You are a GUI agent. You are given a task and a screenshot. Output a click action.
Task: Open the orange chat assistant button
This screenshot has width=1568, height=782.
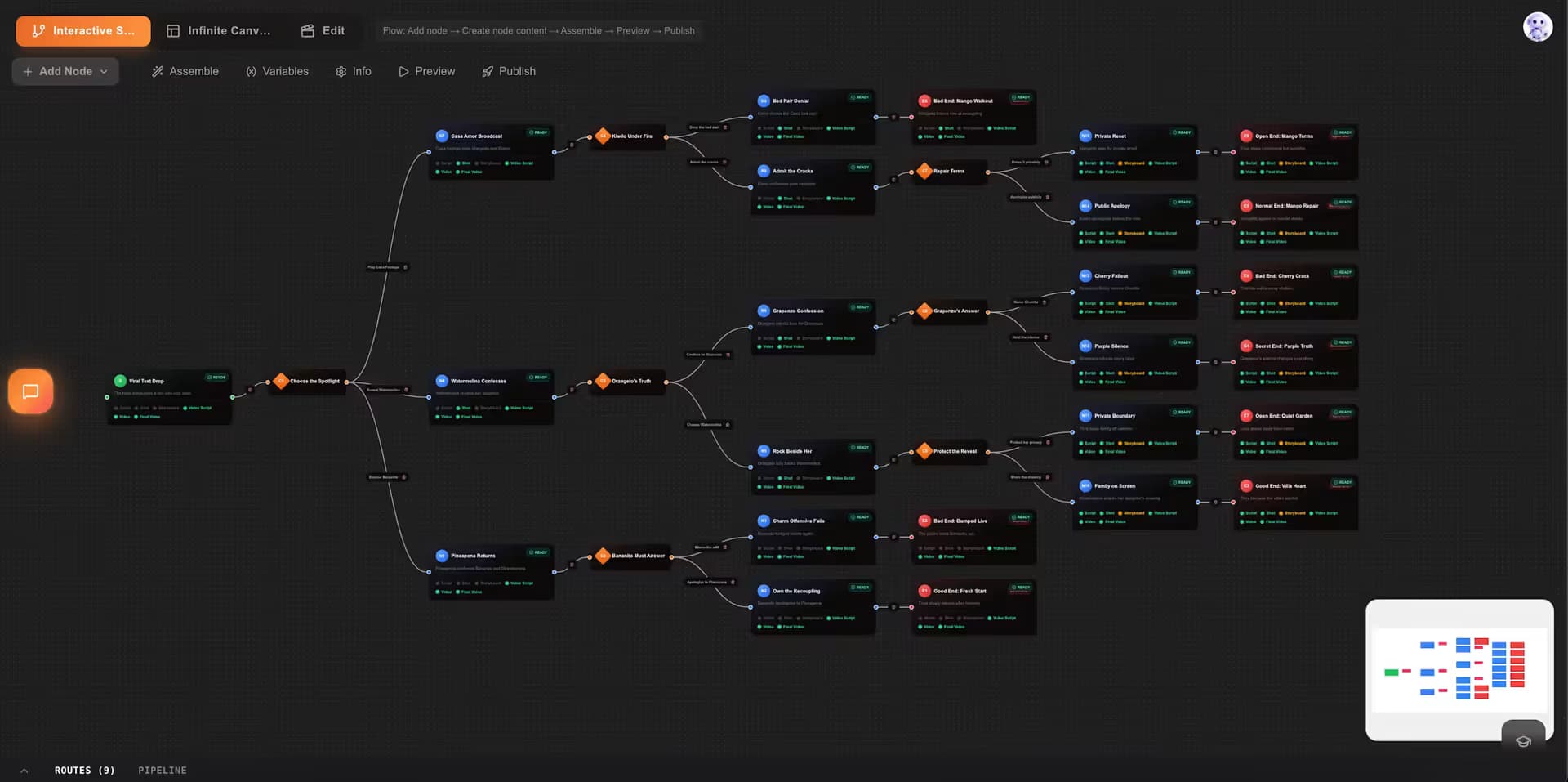click(31, 391)
